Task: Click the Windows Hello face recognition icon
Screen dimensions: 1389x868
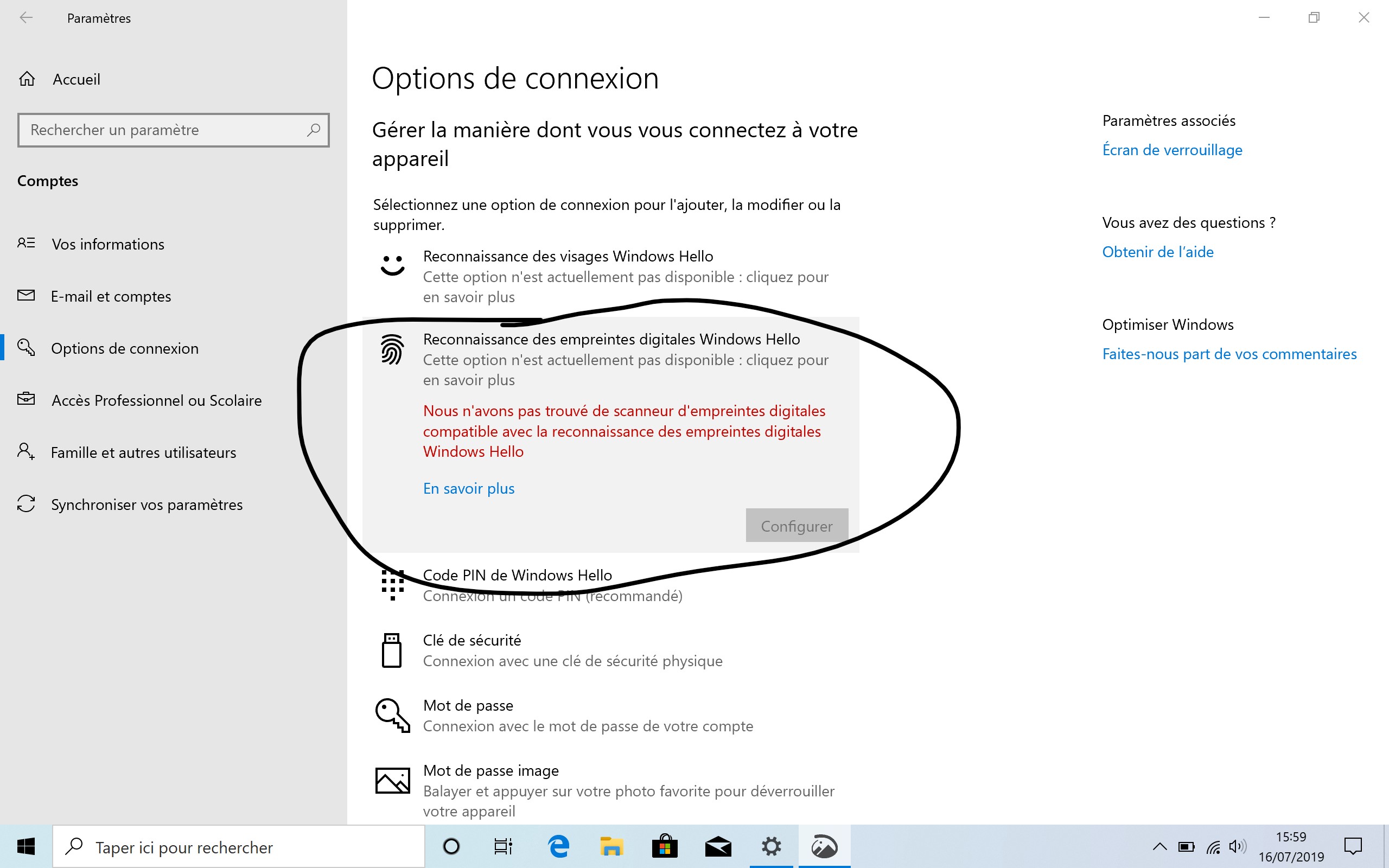Action: 393,266
